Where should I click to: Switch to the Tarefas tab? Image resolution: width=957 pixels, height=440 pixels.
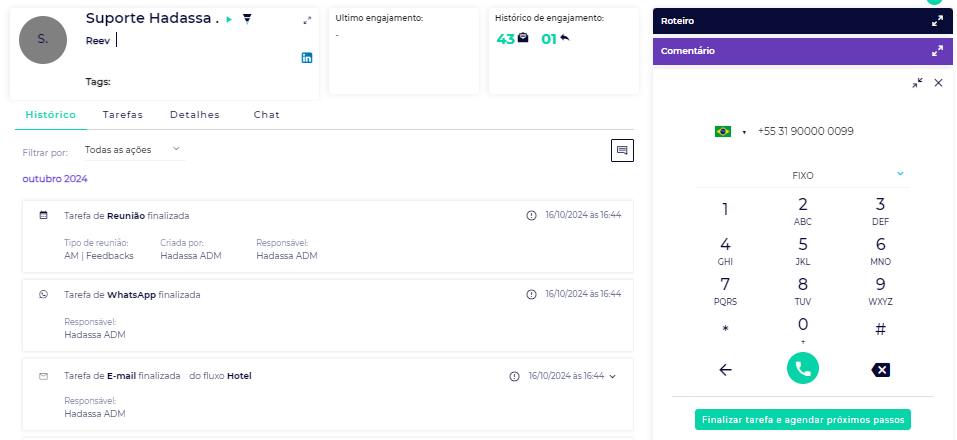click(x=122, y=115)
